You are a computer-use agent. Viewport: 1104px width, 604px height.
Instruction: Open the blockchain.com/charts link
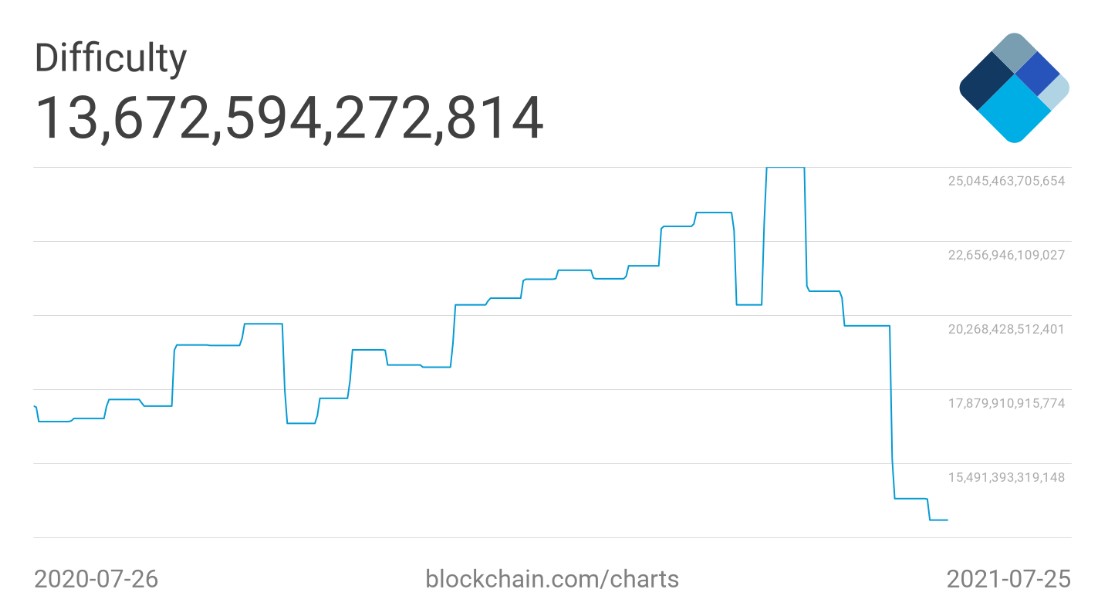tap(552, 579)
